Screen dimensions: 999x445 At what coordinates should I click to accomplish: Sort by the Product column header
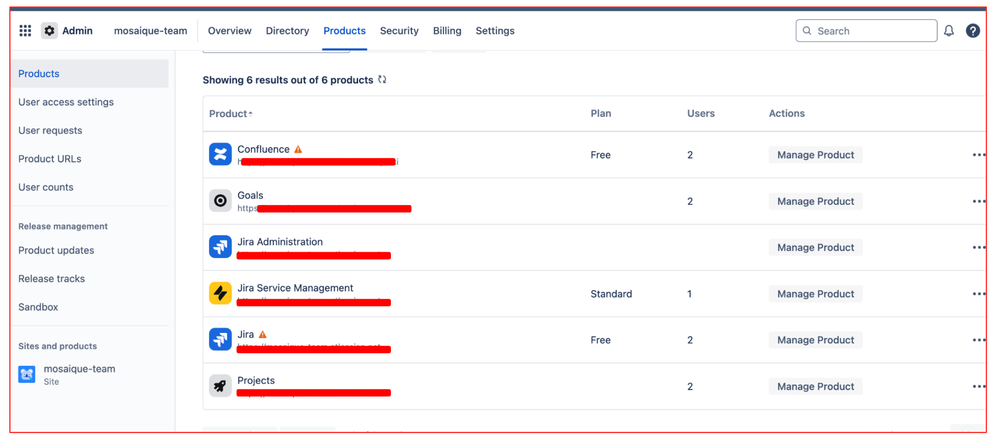click(x=230, y=113)
